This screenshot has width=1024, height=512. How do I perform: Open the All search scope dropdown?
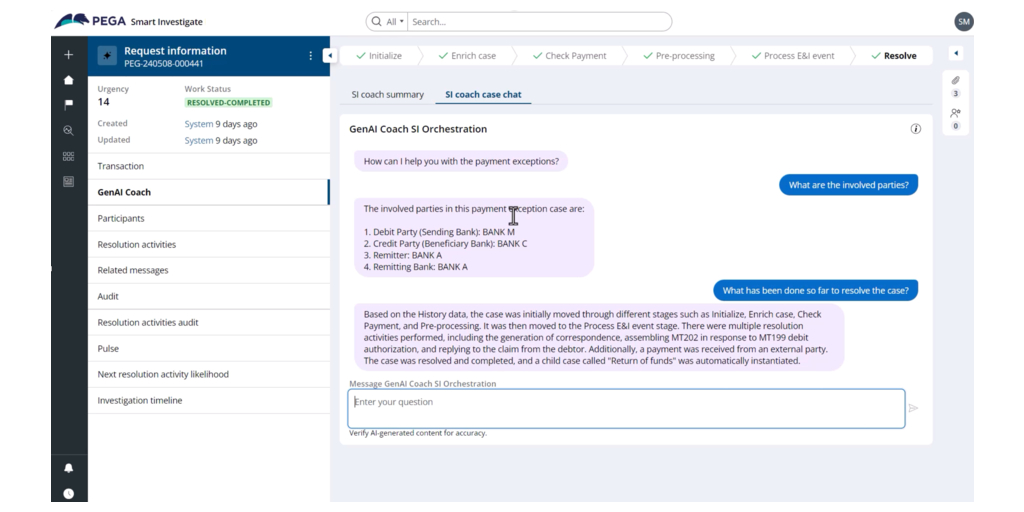tap(394, 22)
